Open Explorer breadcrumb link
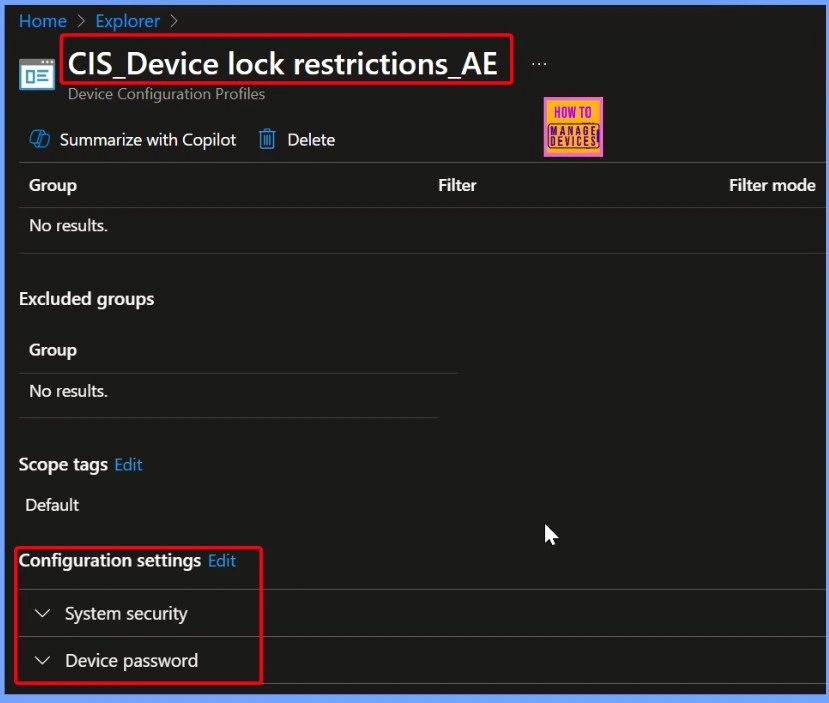The width and height of the screenshot is (829, 703). [x=127, y=21]
